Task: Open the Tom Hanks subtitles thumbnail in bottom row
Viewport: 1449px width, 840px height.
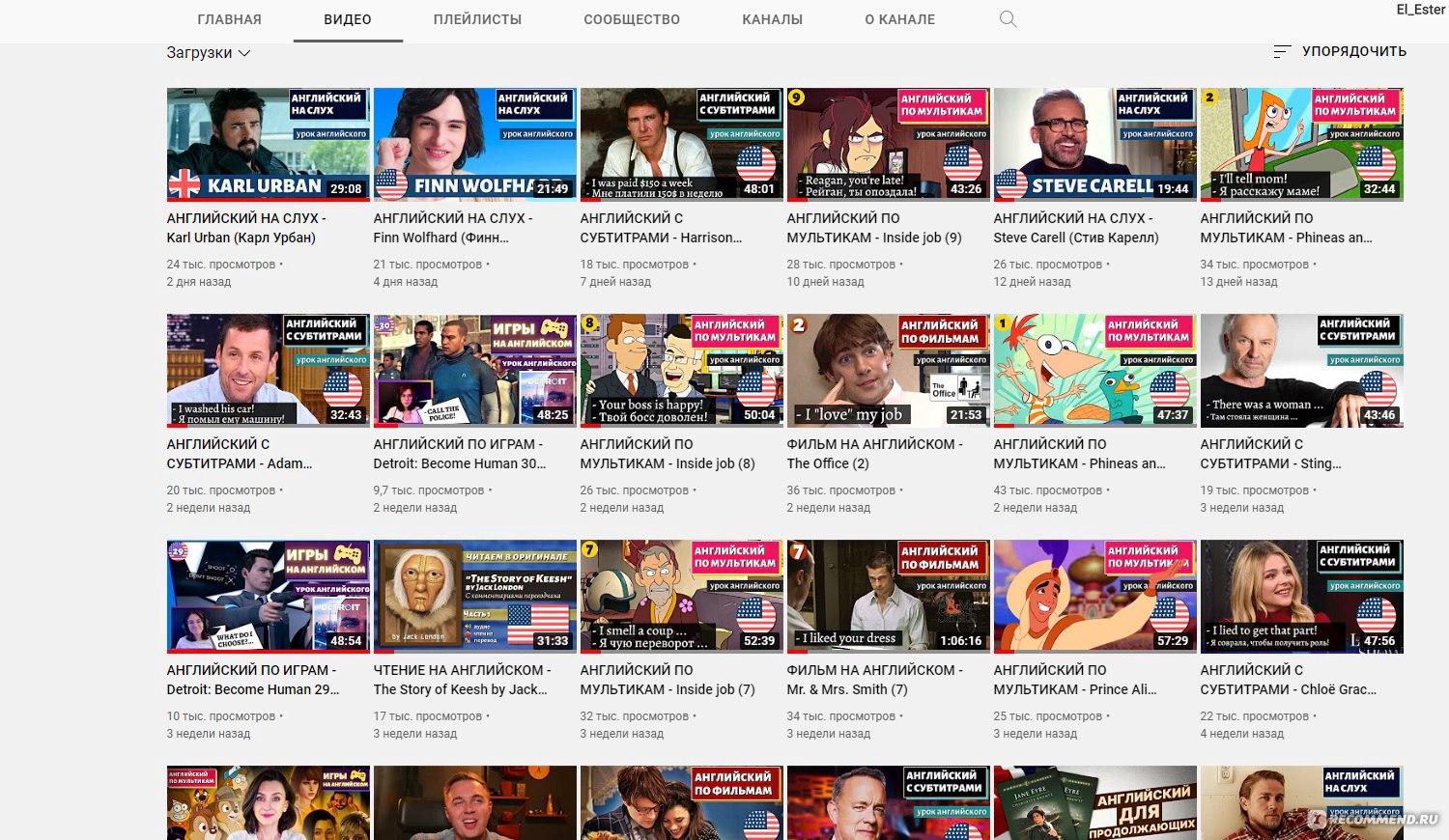Action: coord(888,802)
